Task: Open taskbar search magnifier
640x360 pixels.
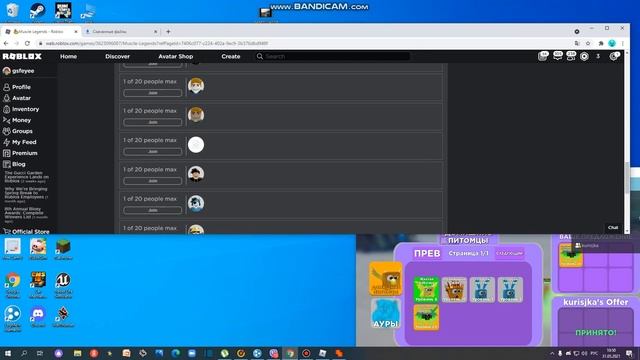Action: 24,353
